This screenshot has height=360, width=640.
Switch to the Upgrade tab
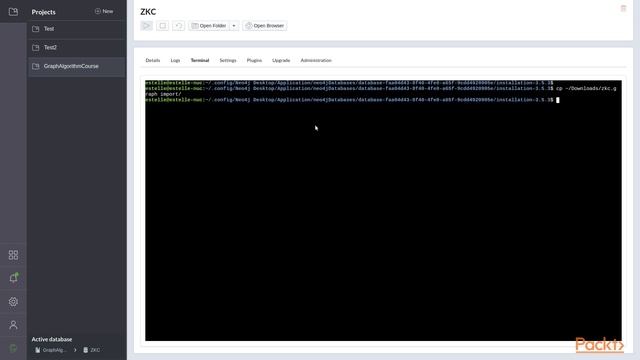pyautogui.click(x=281, y=60)
